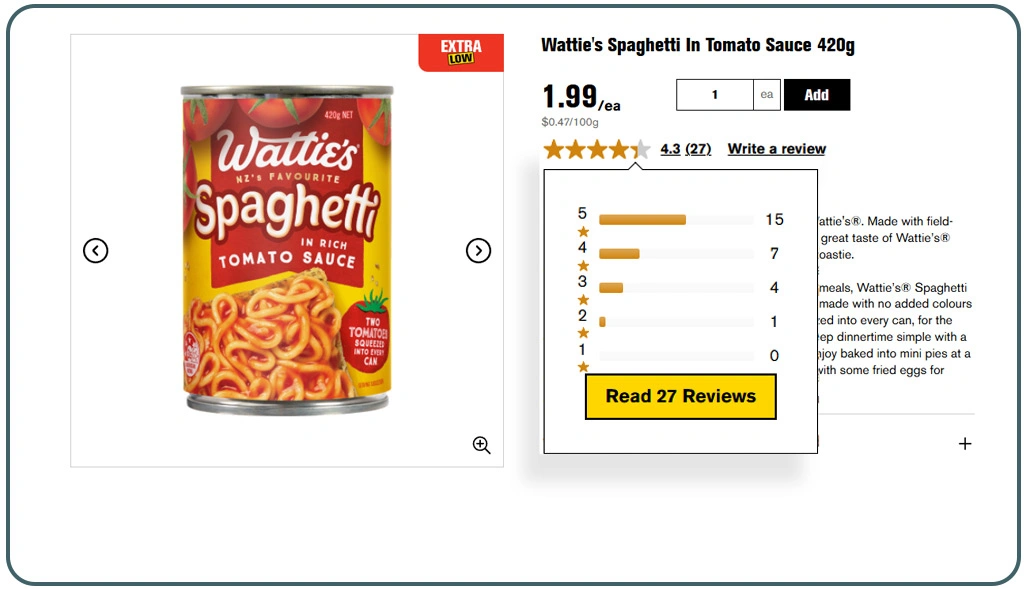The image size is (1026, 589).
Task: Click the 4.3 average rating link
Action: pos(670,149)
